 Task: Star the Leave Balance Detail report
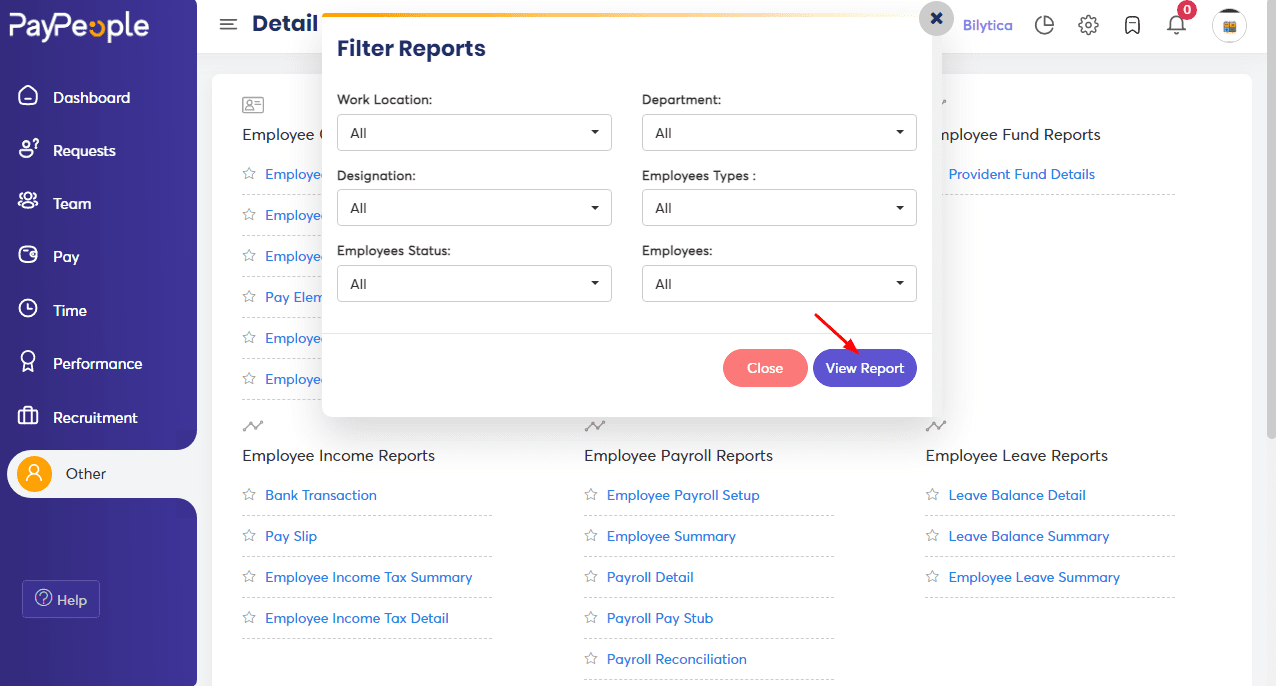pos(932,494)
